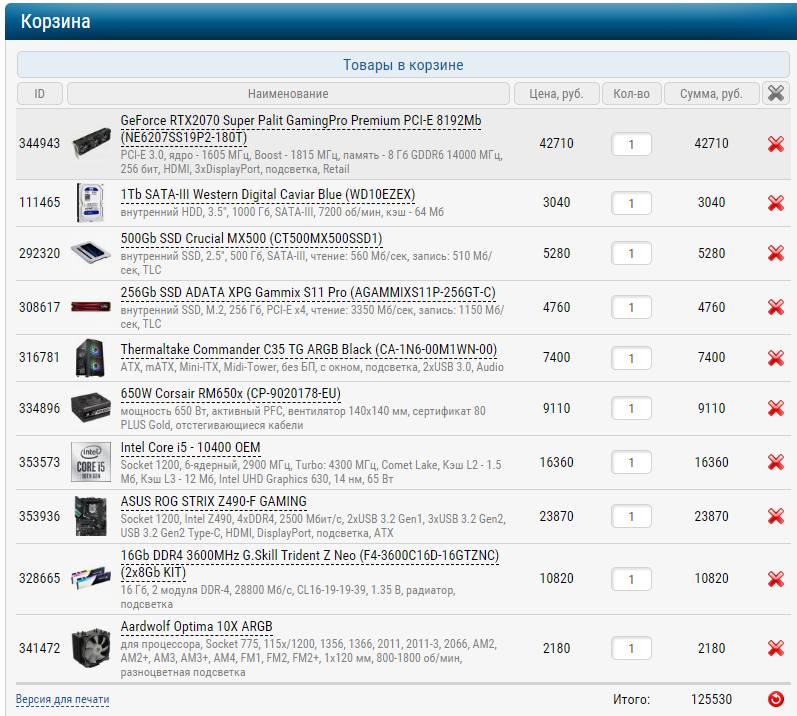The image size is (797, 716).
Task: Click the Товары в корзине banner
Action: coord(403,65)
